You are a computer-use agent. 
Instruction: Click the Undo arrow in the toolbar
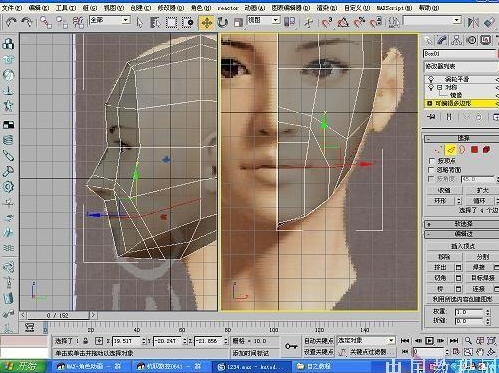[11, 22]
